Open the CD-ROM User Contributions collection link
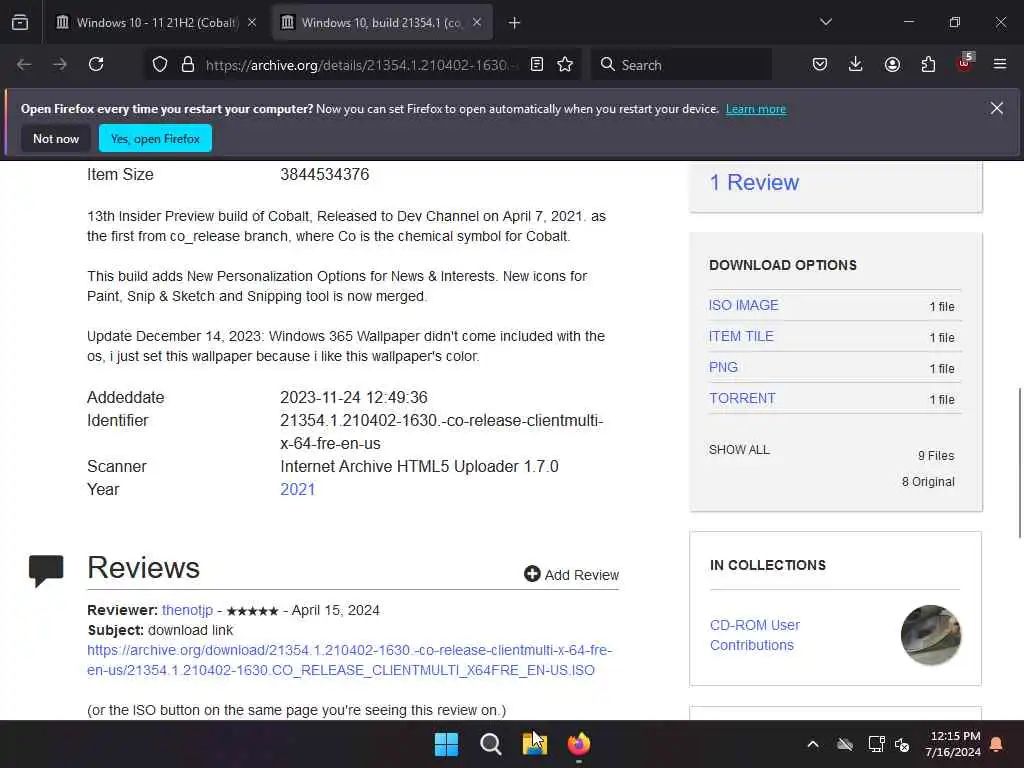The image size is (1024, 768). 755,635
